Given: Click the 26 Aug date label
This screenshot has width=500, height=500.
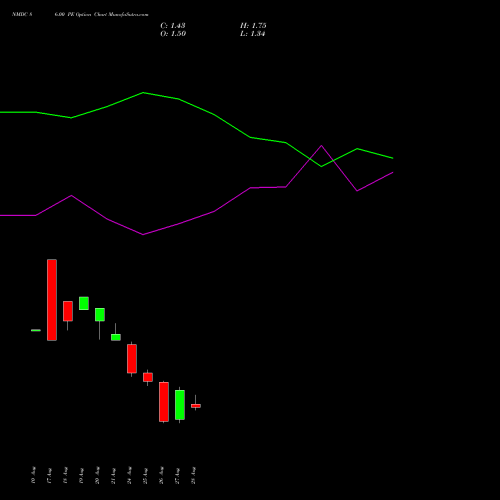Looking at the screenshot, I should click(161, 476).
